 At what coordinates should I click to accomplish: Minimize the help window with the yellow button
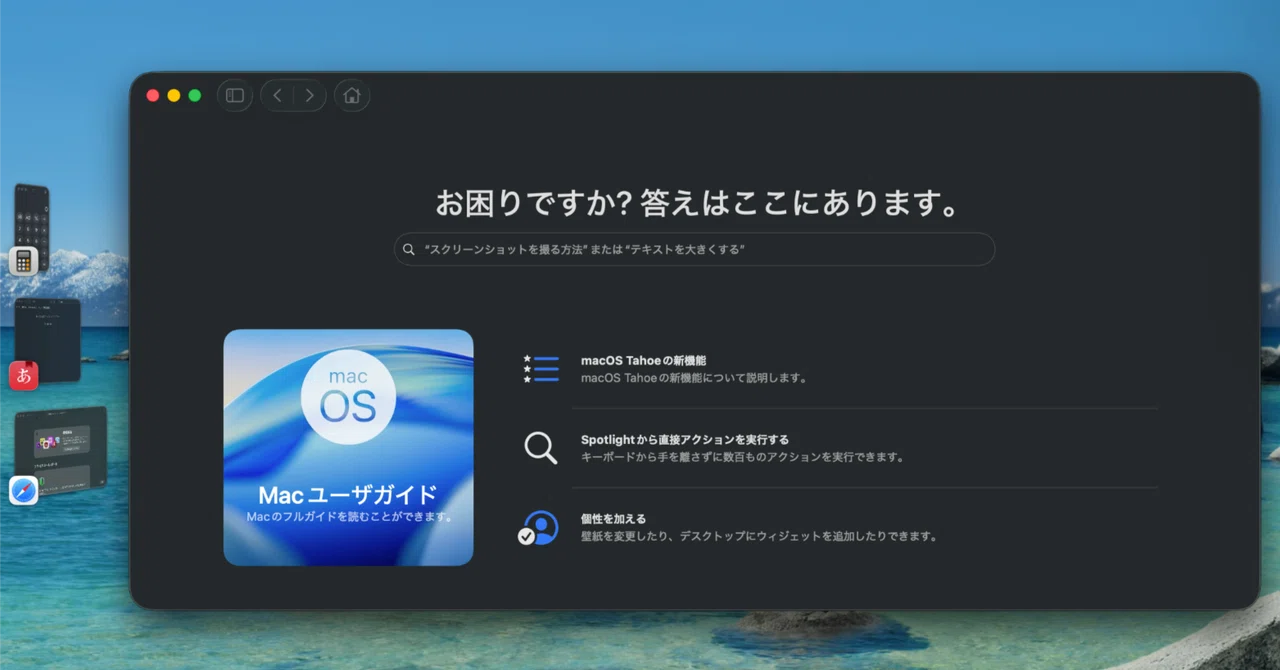coord(174,95)
